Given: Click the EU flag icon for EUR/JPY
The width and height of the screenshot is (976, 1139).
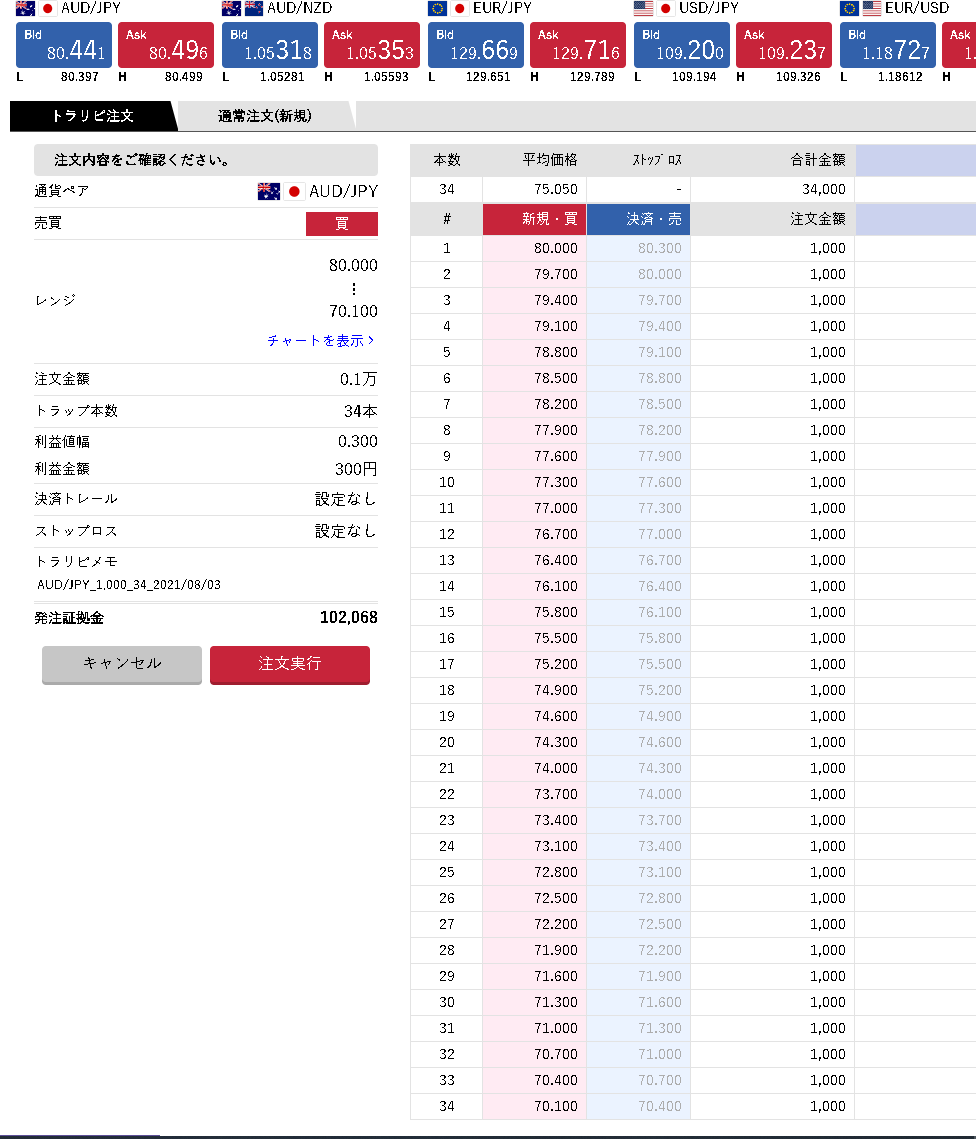Looking at the screenshot, I should [x=437, y=9].
